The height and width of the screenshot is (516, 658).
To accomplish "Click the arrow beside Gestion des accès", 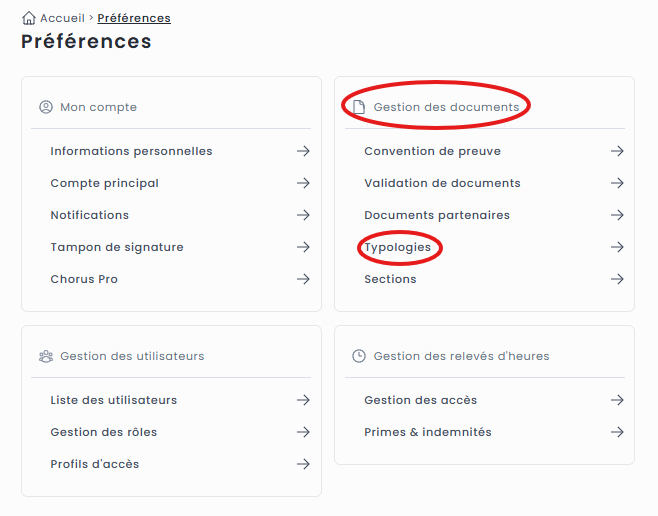I will point(617,400).
